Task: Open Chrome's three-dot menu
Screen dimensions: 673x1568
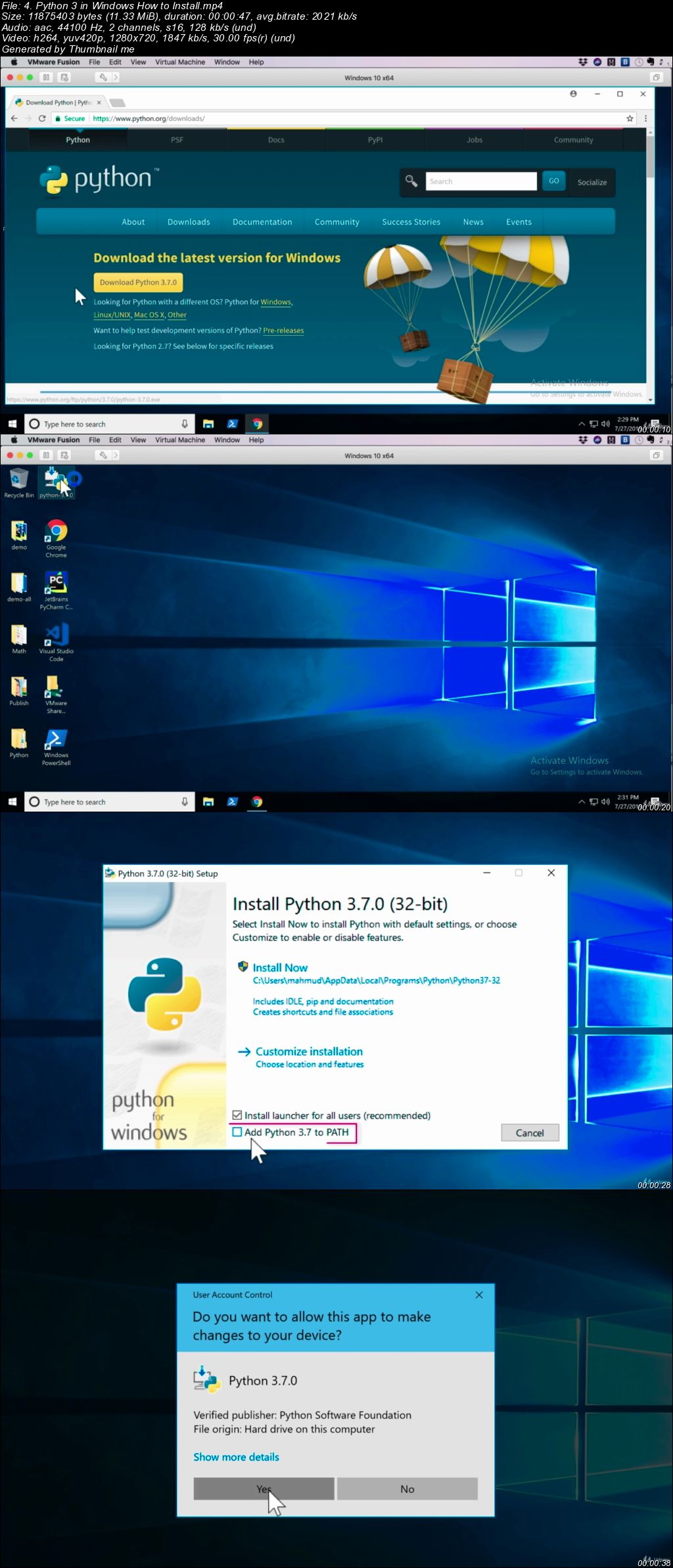Action: click(x=645, y=118)
